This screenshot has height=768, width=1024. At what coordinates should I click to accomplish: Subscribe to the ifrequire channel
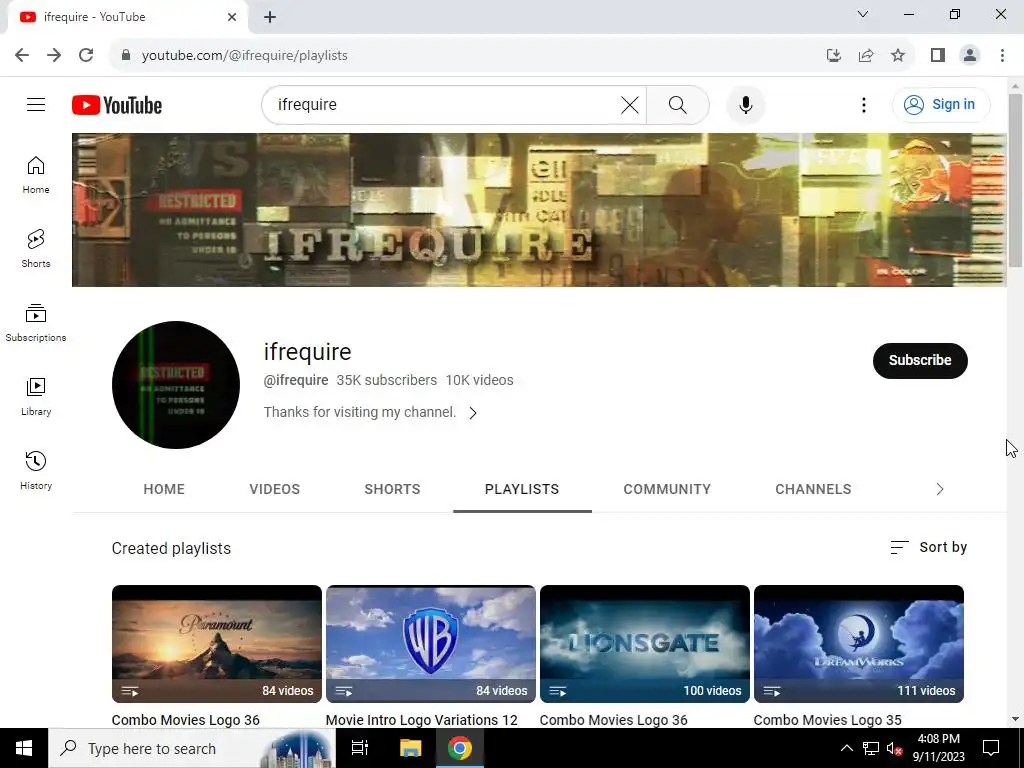pos(920,360)
